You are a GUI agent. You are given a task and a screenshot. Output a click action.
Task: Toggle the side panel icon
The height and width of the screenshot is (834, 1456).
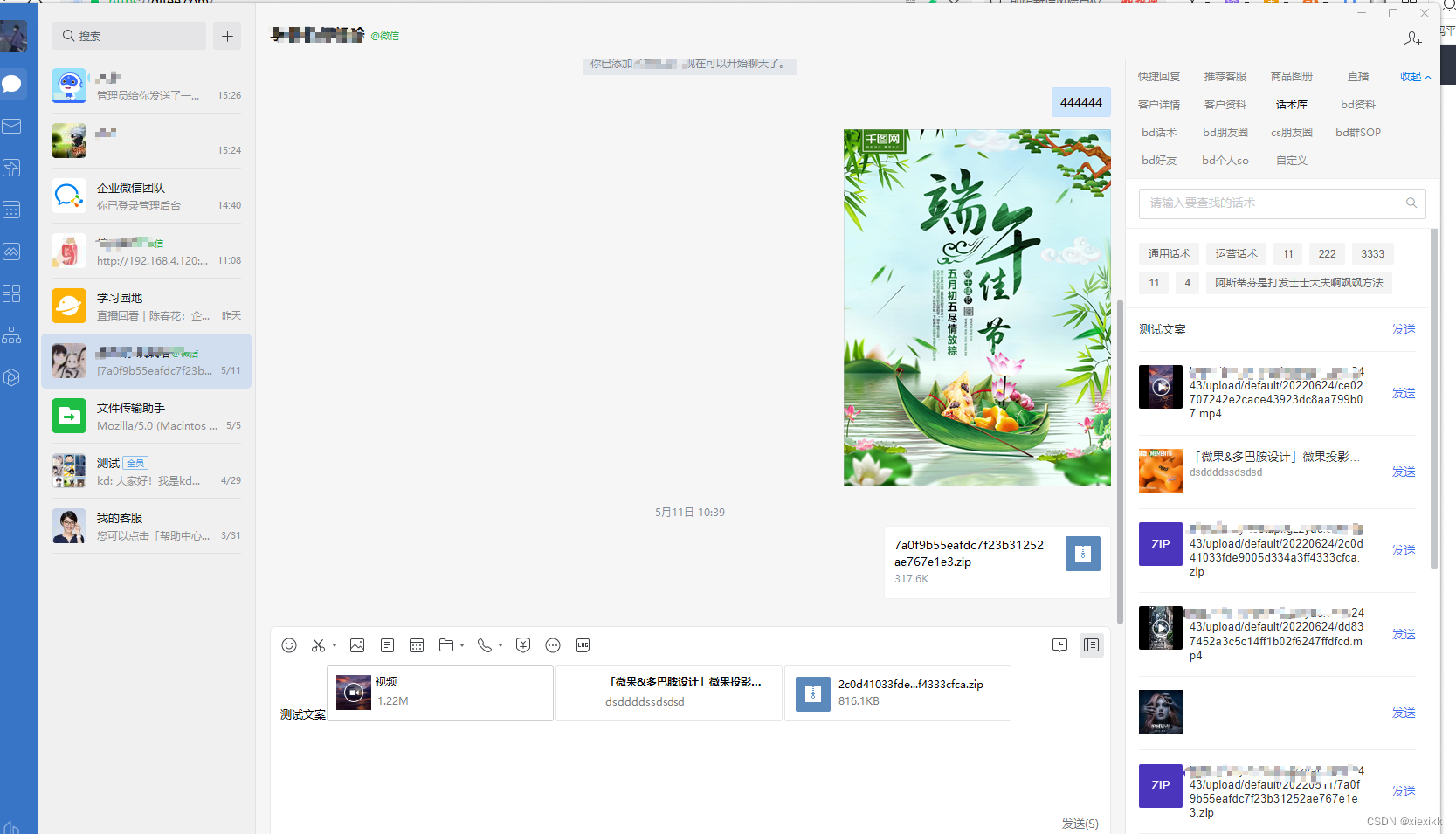click(x=1091, y=645)
